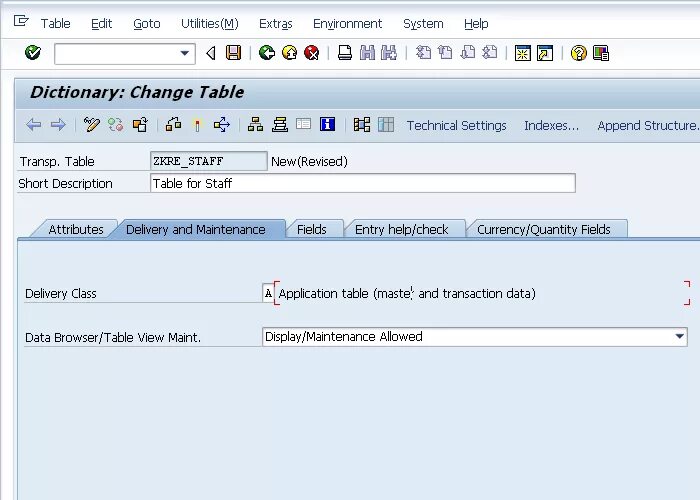Viewport: 700px width, 500px height.
Task: Open Technical Settings
Action: point(456,125)
